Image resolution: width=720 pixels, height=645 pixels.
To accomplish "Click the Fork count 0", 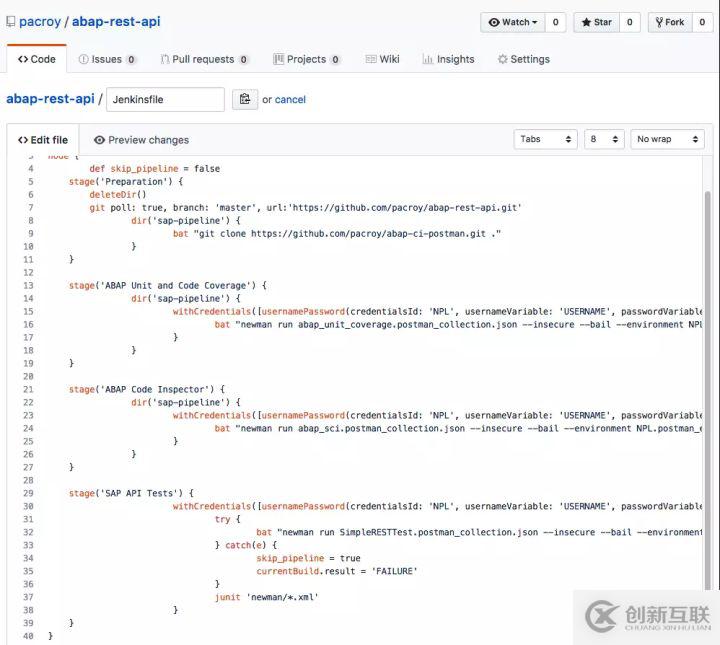I will point(702,22).
